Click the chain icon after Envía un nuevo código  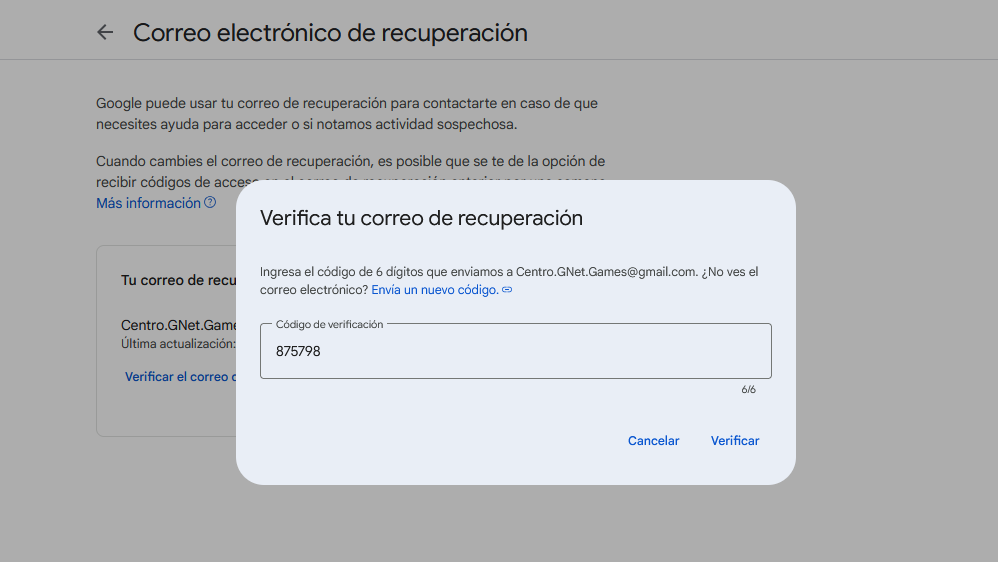pos(507,290)
